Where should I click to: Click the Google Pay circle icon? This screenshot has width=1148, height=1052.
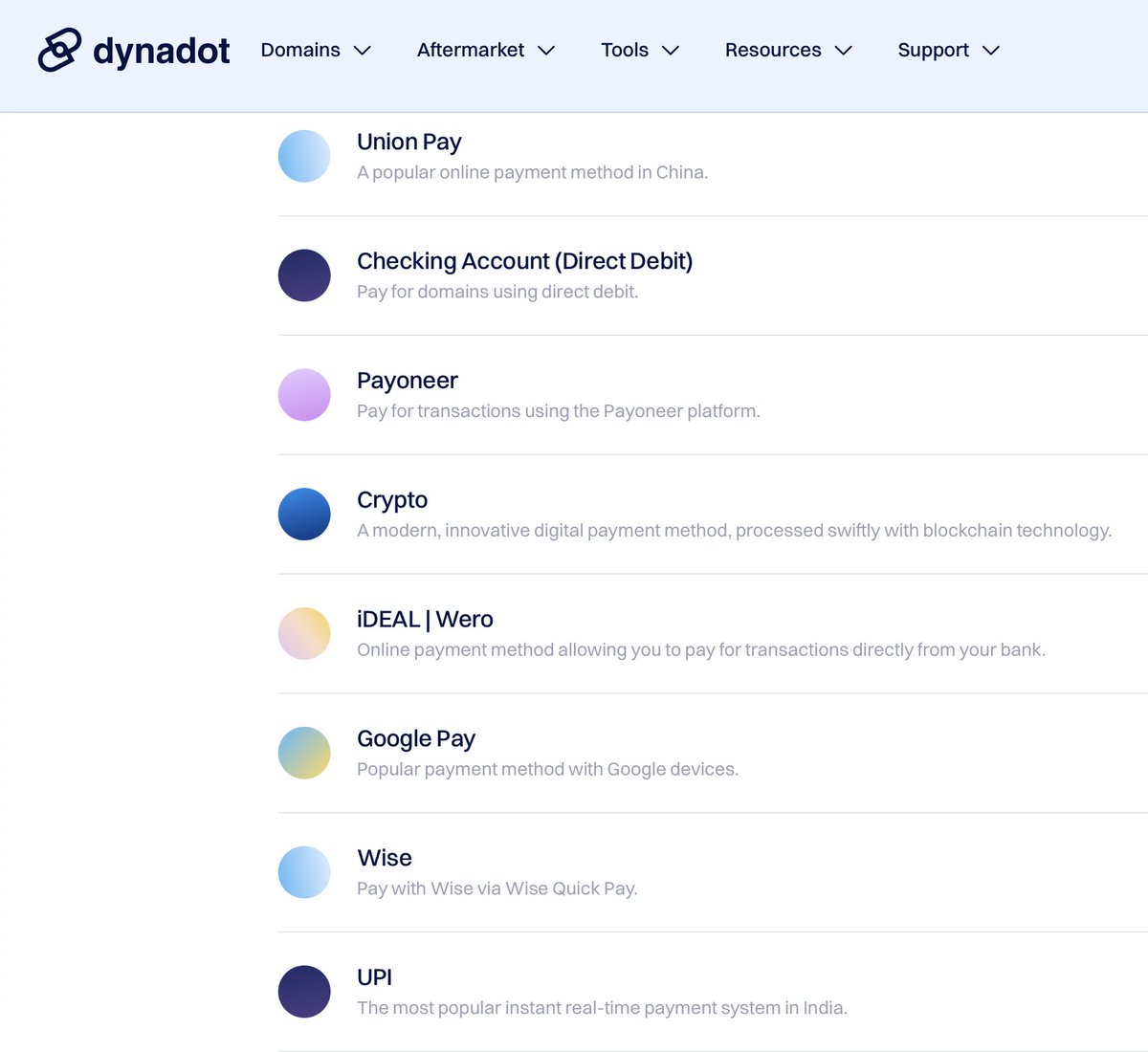coord(304,753)
